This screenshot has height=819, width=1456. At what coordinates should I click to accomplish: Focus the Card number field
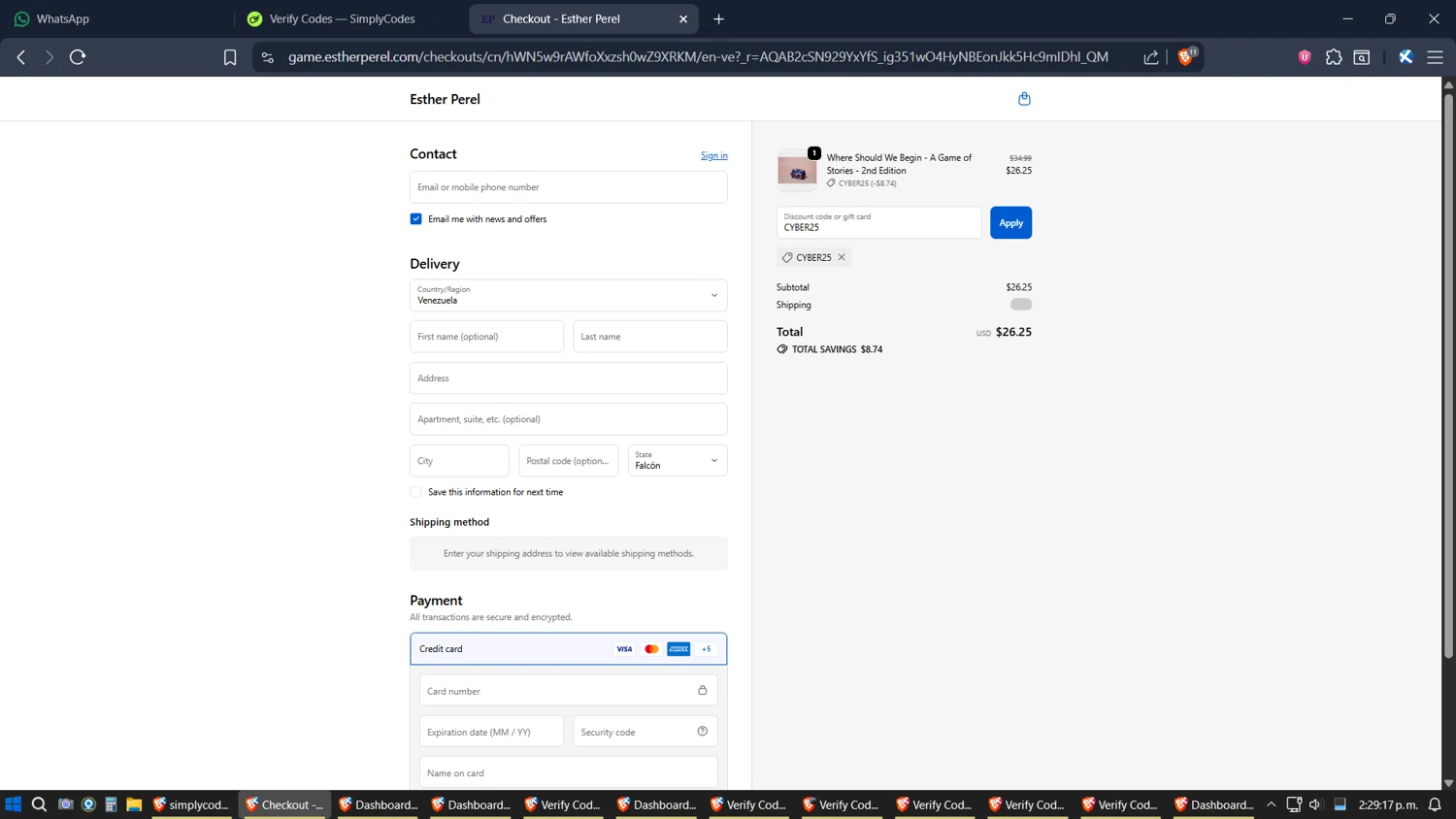pyautogui.click(x=569, y=691)
